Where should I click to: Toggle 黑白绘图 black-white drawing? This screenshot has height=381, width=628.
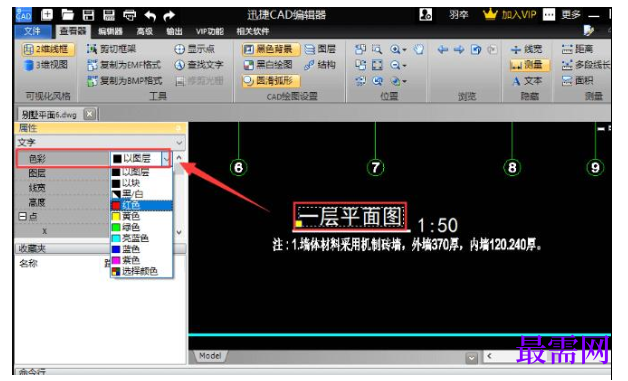[268, 65]
